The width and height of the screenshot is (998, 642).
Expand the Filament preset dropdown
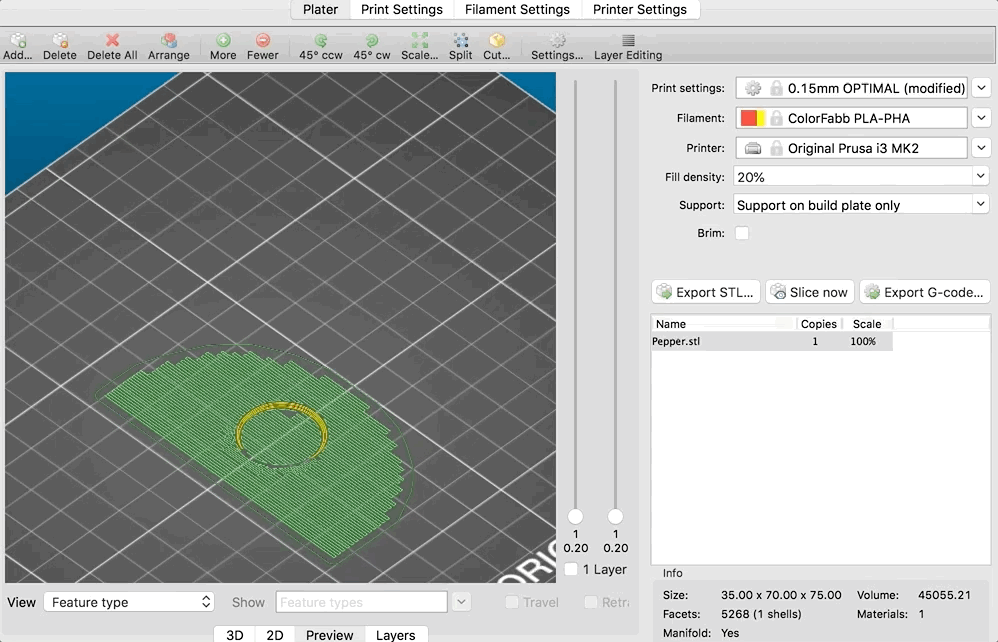[x=981, y=118]
